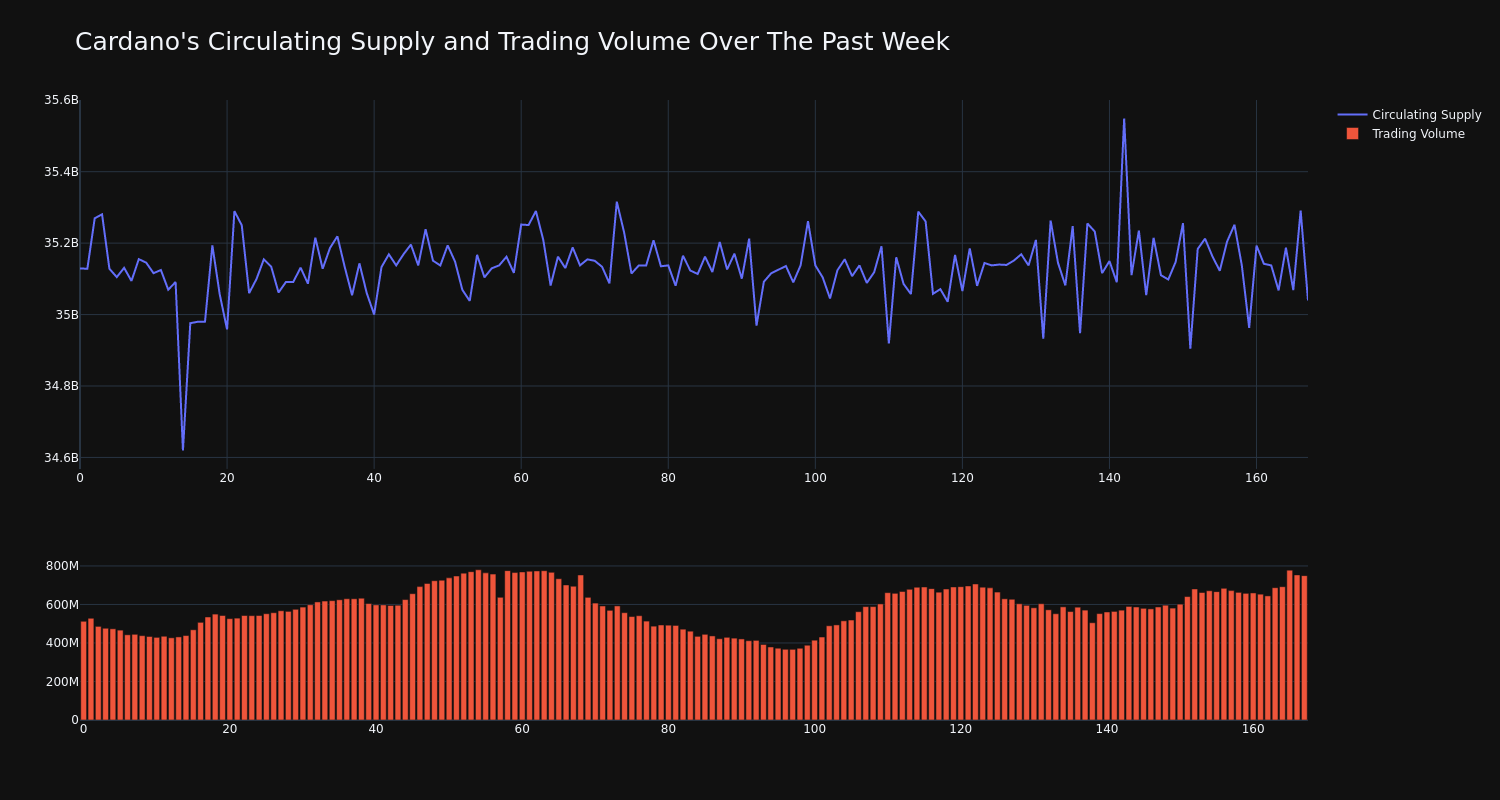Click the 35B y-axis label
Image resolution: width=1500 pixels, height=800 pixels.
tap(67, 315)
